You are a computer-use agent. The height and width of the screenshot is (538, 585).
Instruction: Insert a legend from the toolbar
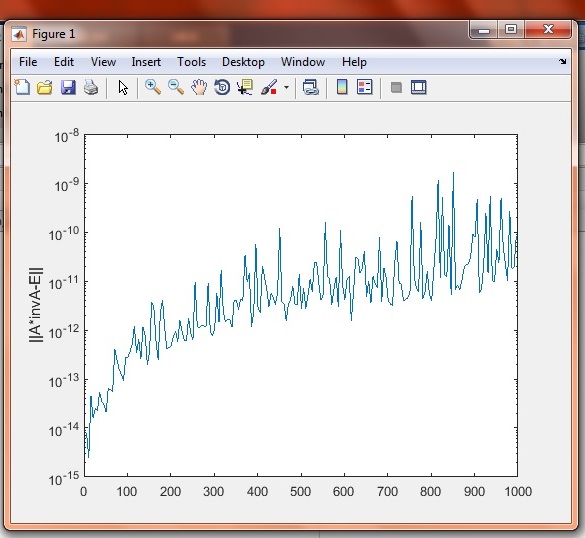click(365, 87)
